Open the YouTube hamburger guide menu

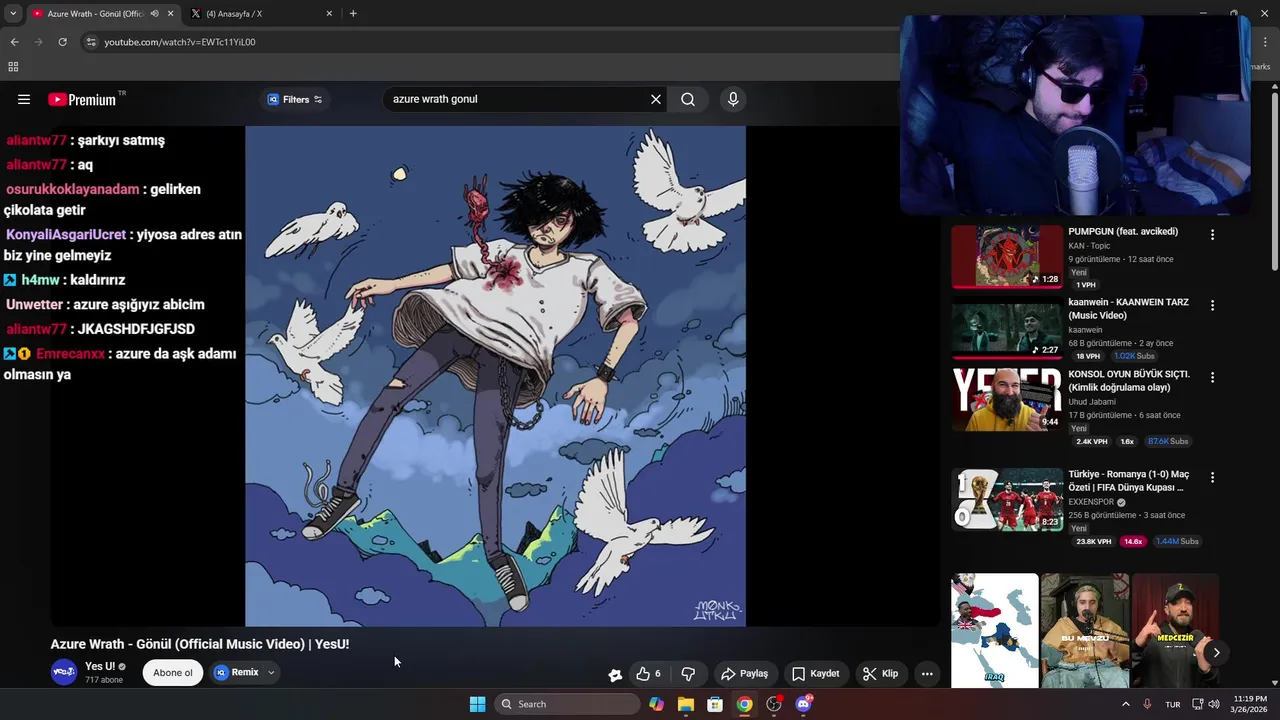[24, 99]
